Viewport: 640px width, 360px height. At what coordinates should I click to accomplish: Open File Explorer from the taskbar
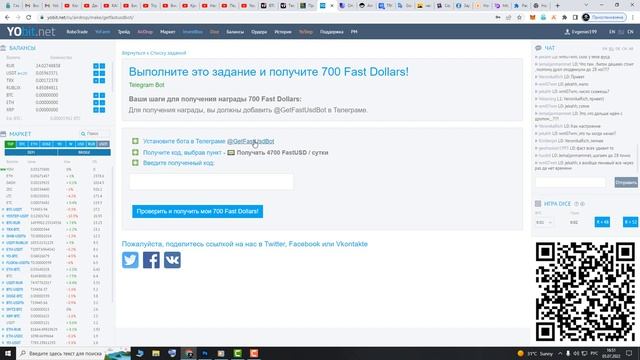point(156,353)
